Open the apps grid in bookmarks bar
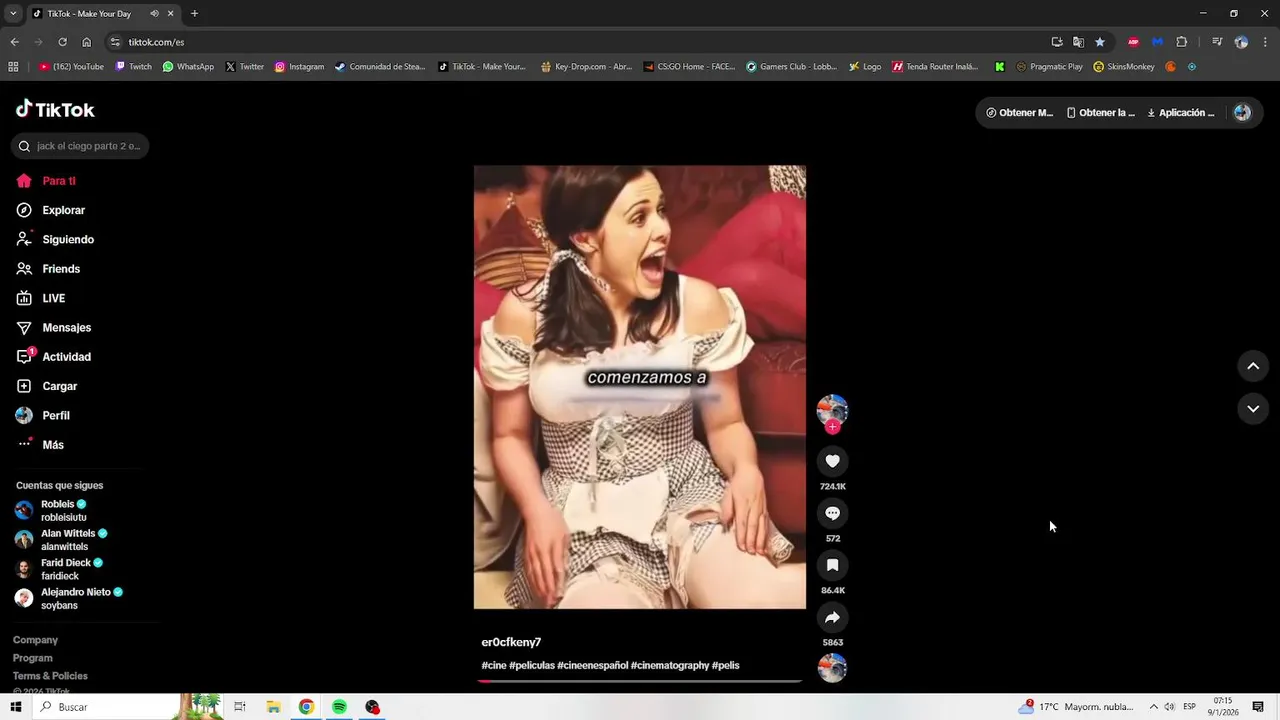 point(13,67)
